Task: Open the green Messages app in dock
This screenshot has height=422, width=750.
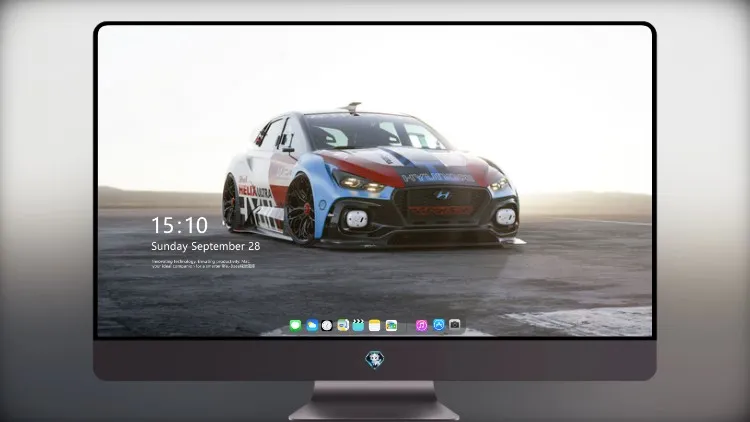Action: [x=296, y=325]
